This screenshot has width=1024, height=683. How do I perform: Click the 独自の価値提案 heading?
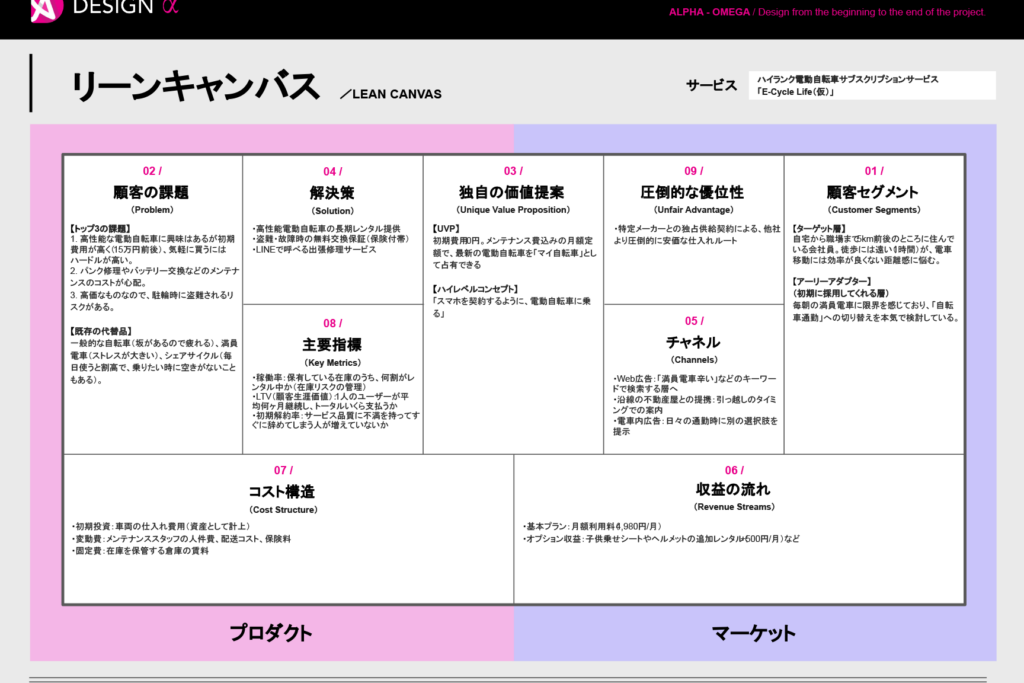click(x=512, y=192)
